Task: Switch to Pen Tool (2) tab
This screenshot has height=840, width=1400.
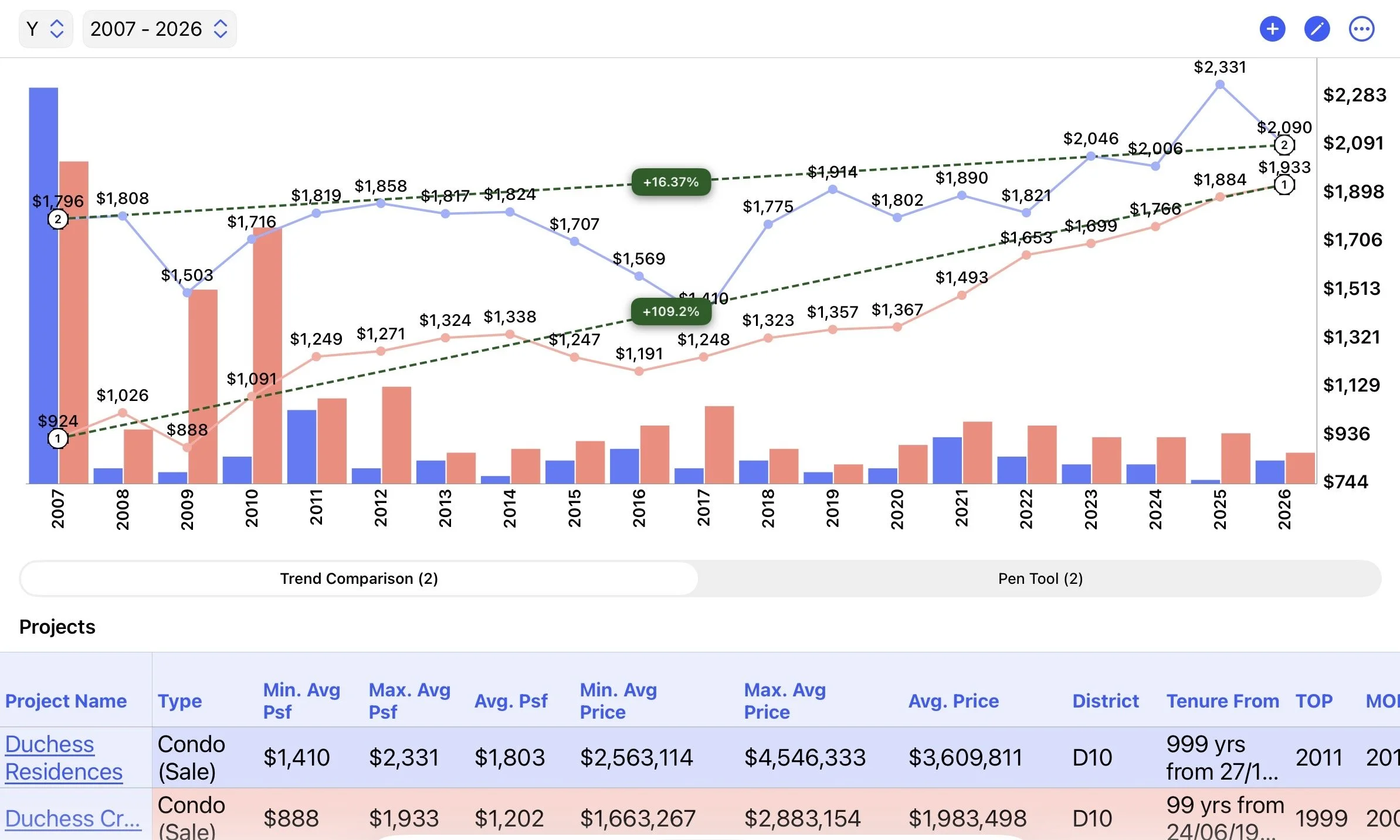Action: pyautogui.click(x=1040, y=579)
